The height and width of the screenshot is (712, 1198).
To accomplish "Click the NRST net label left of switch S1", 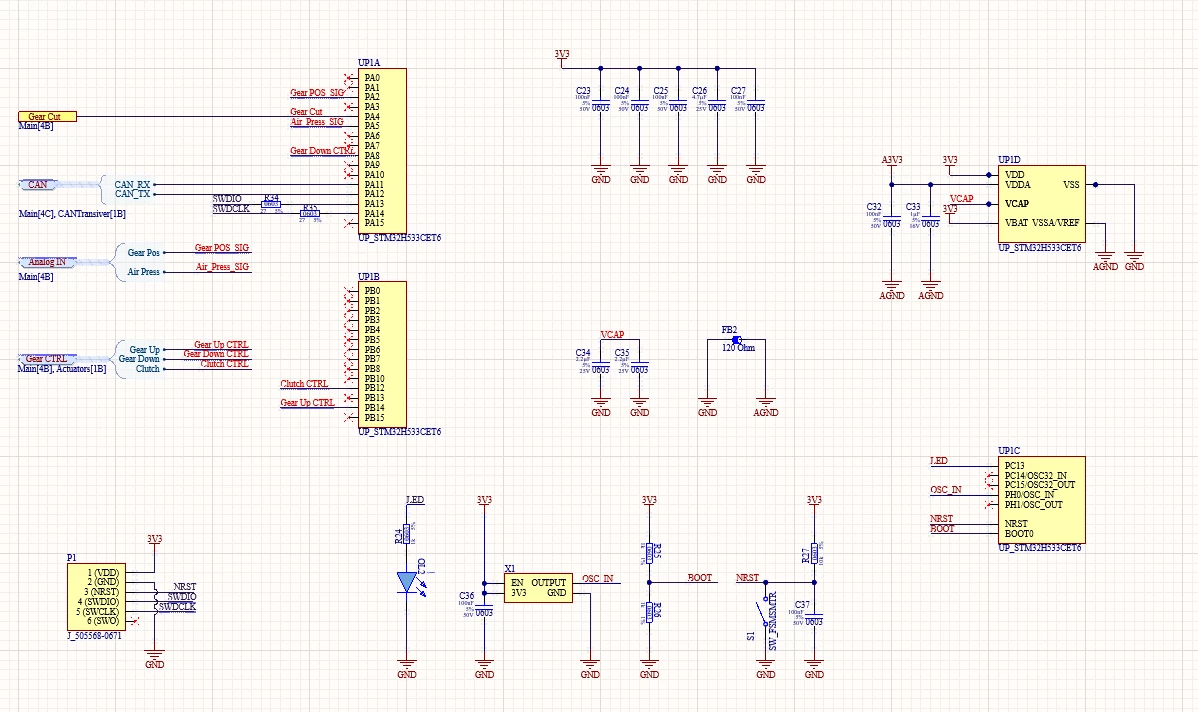I will (748, 578).
